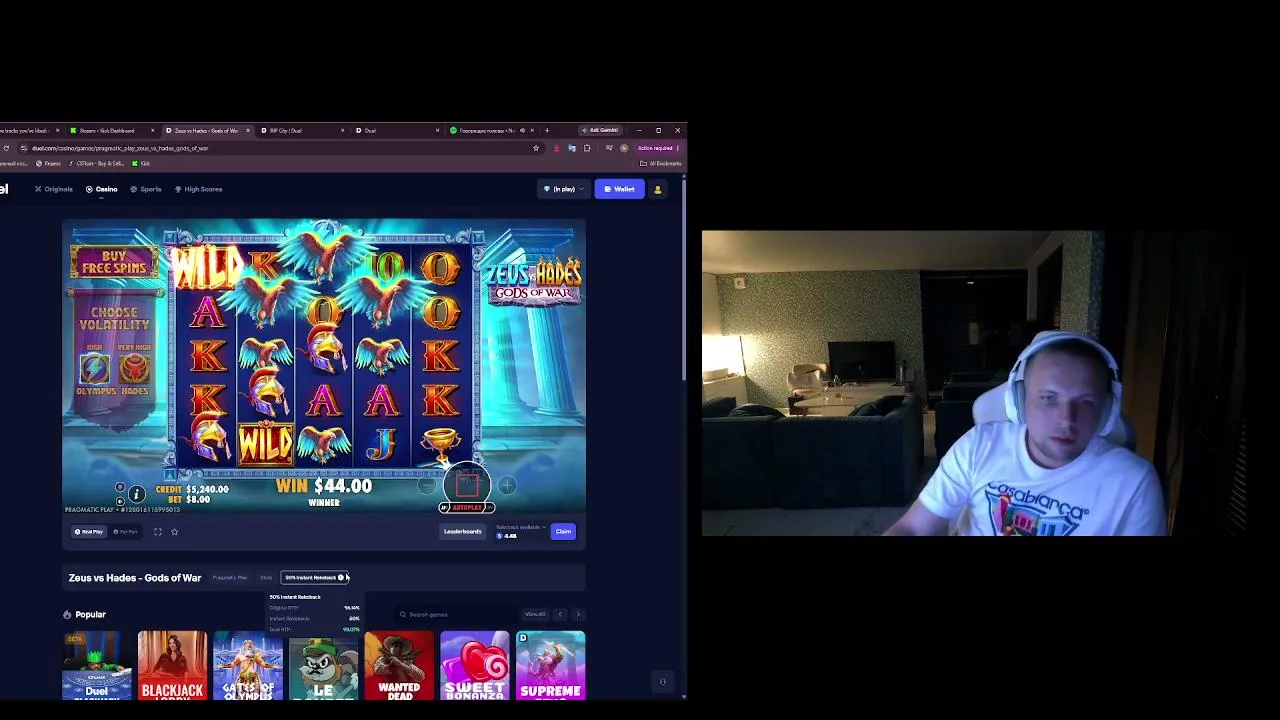Show previous popular games with left arrow
This screenshot has width=1280, height=720.
tap(560, 614)
